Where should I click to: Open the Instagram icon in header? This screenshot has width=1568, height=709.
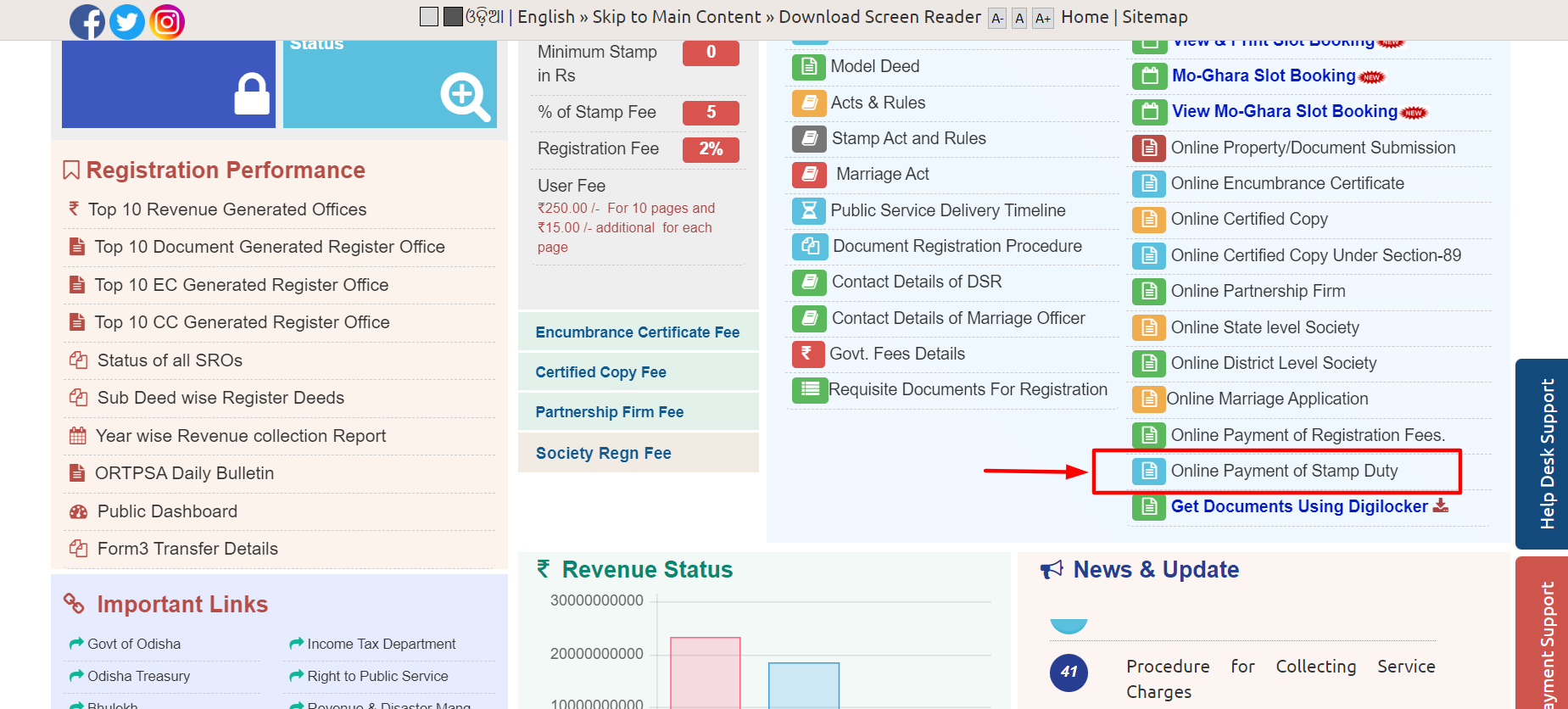point(167,22)
